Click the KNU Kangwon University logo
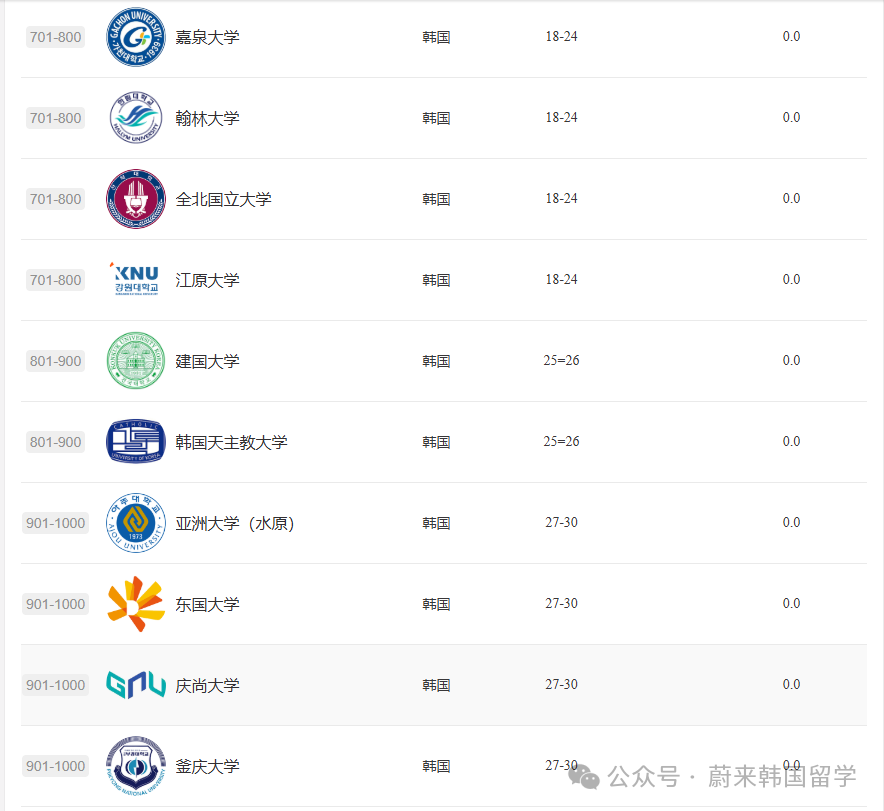 tap(136, 278)
